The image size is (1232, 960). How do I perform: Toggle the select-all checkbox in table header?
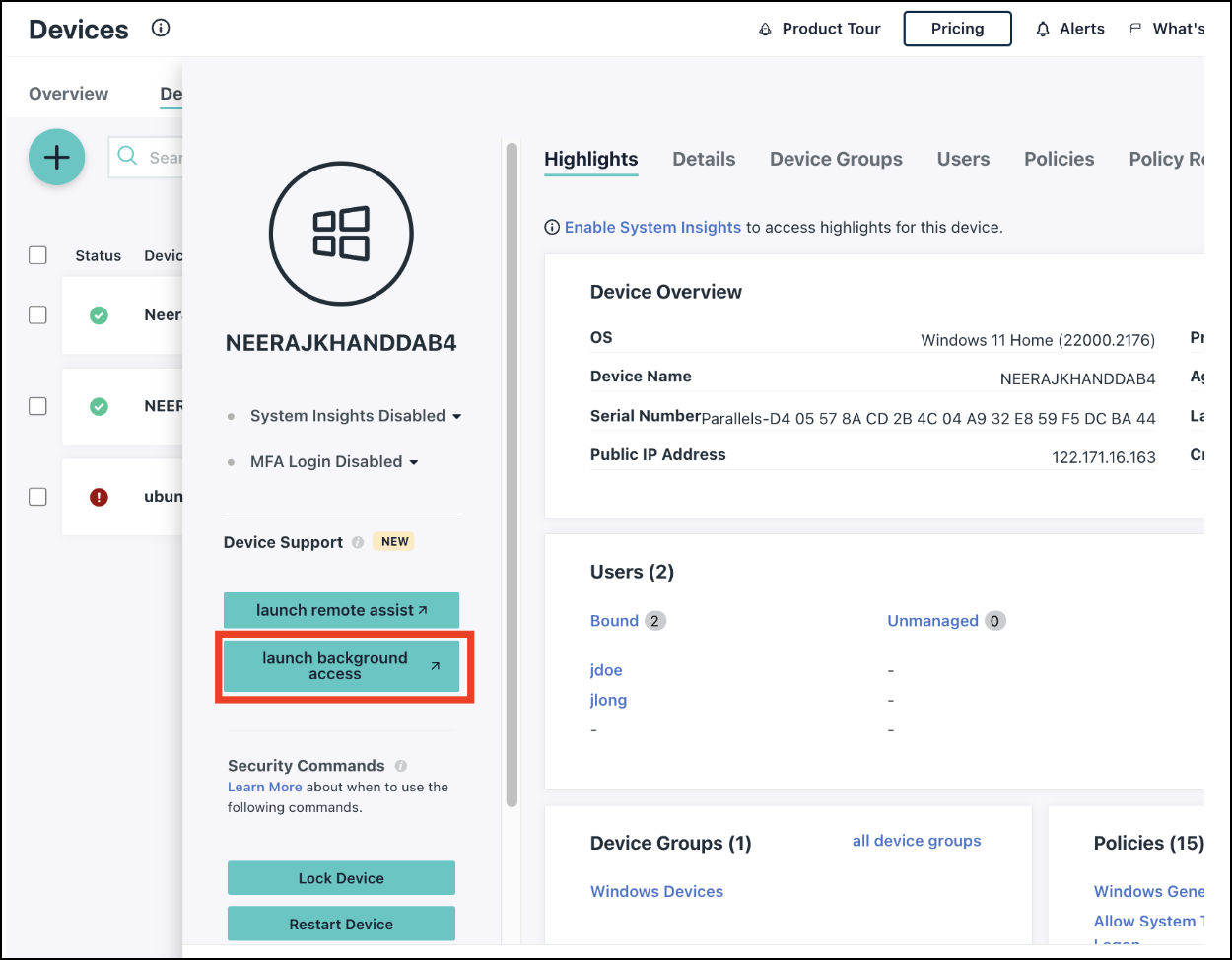pos(37,255)
